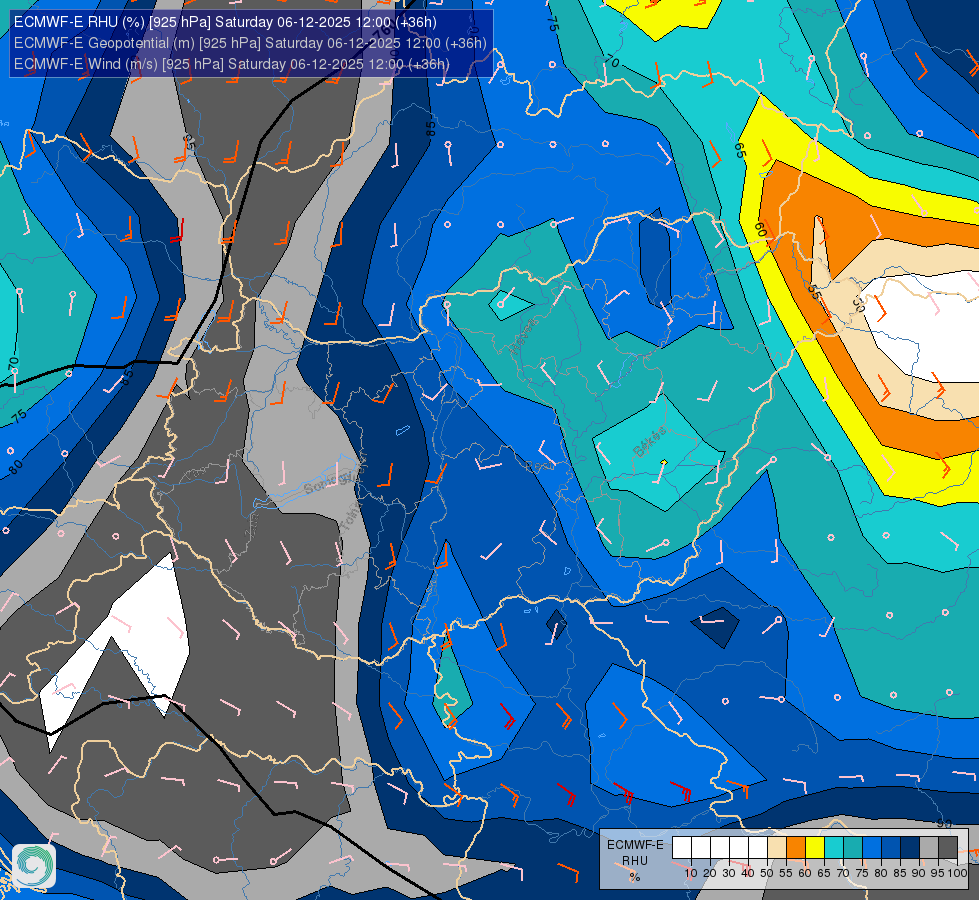
Task: Select the ECMWF-E RHU (%) title line
Action: click(225, 22)
